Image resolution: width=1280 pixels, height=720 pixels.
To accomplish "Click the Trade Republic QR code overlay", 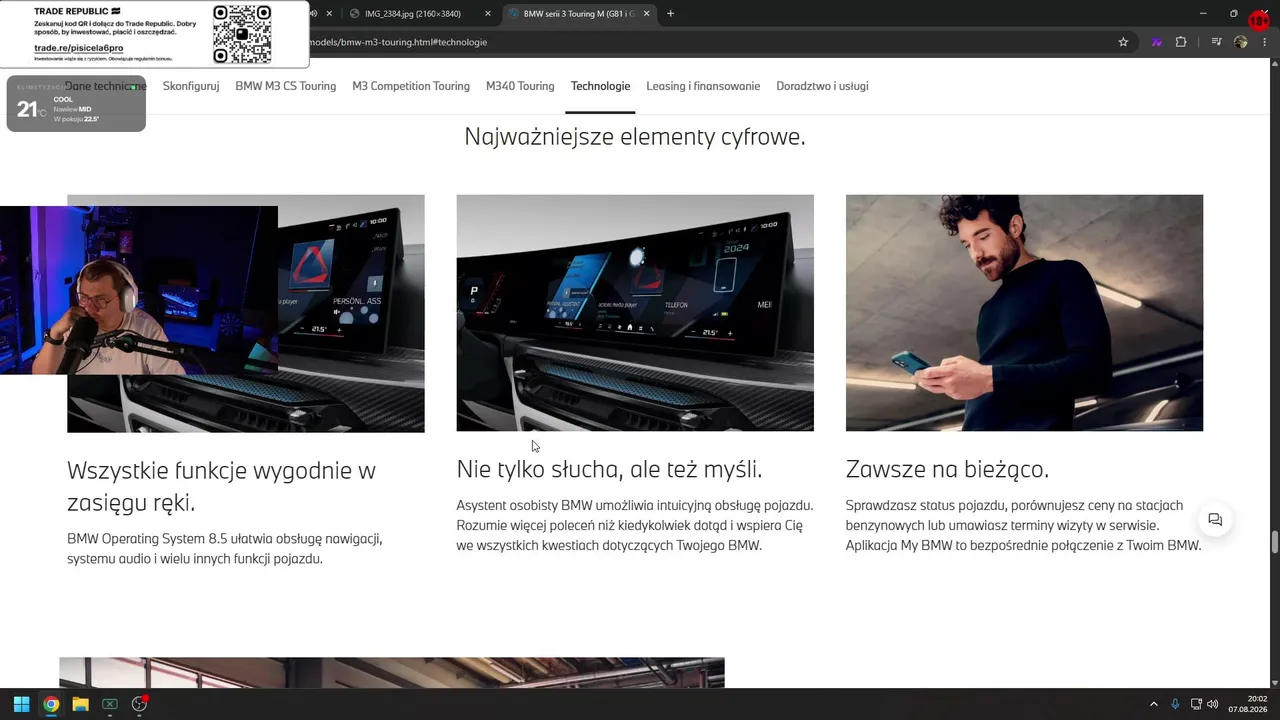I will point(242,34).
